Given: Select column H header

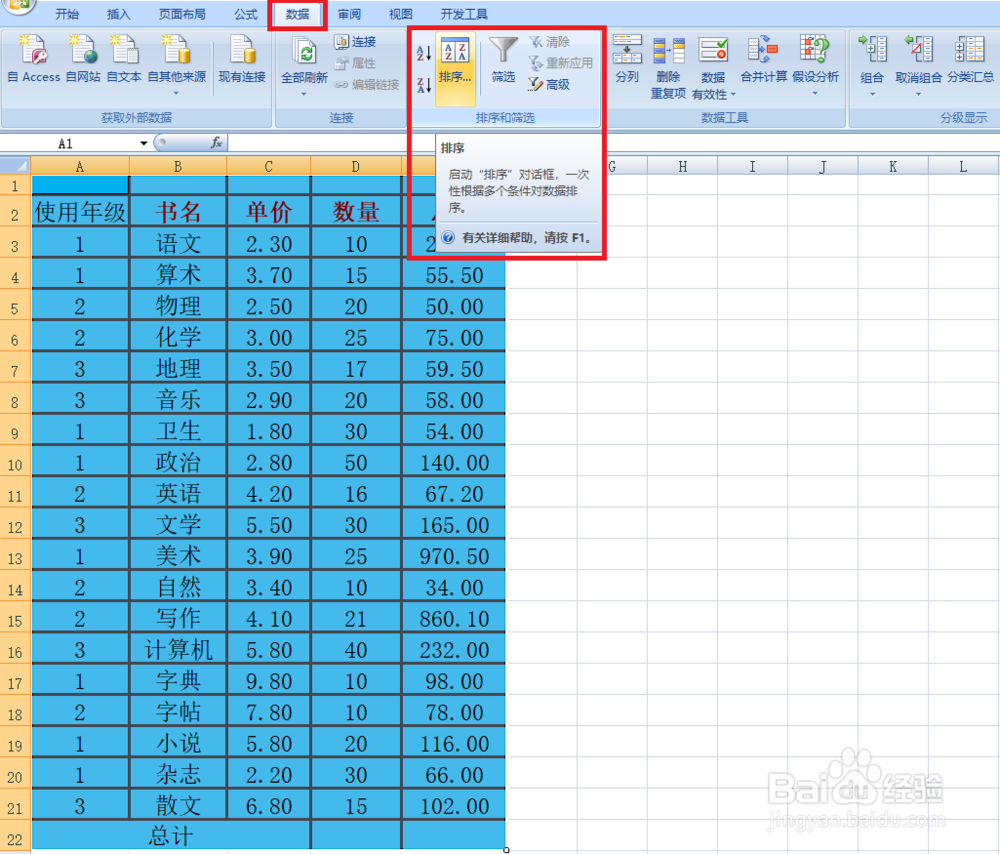Looking at the screenshot, I should [x=682, y=166].
